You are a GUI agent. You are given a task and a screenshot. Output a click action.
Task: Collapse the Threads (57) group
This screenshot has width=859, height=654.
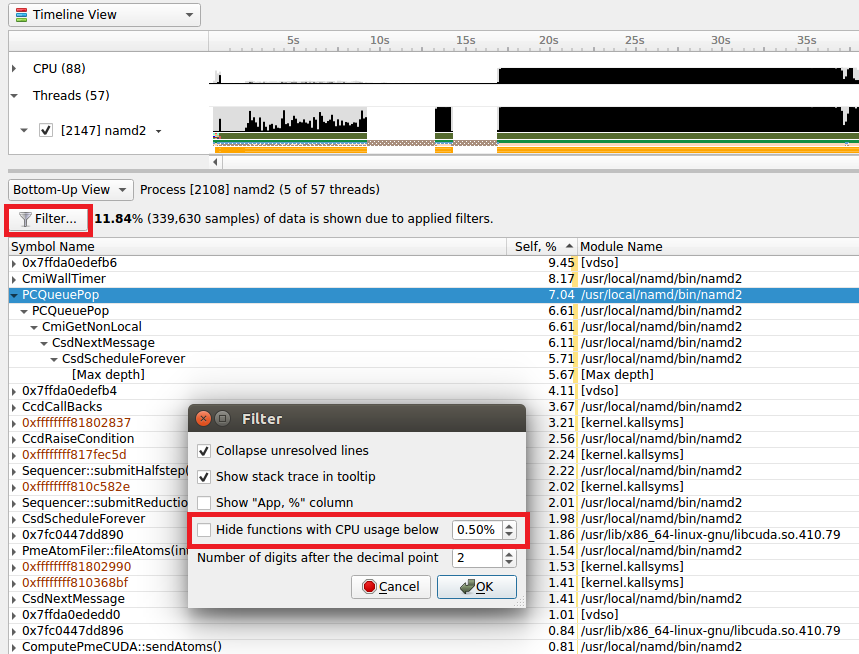coord(12,95)
